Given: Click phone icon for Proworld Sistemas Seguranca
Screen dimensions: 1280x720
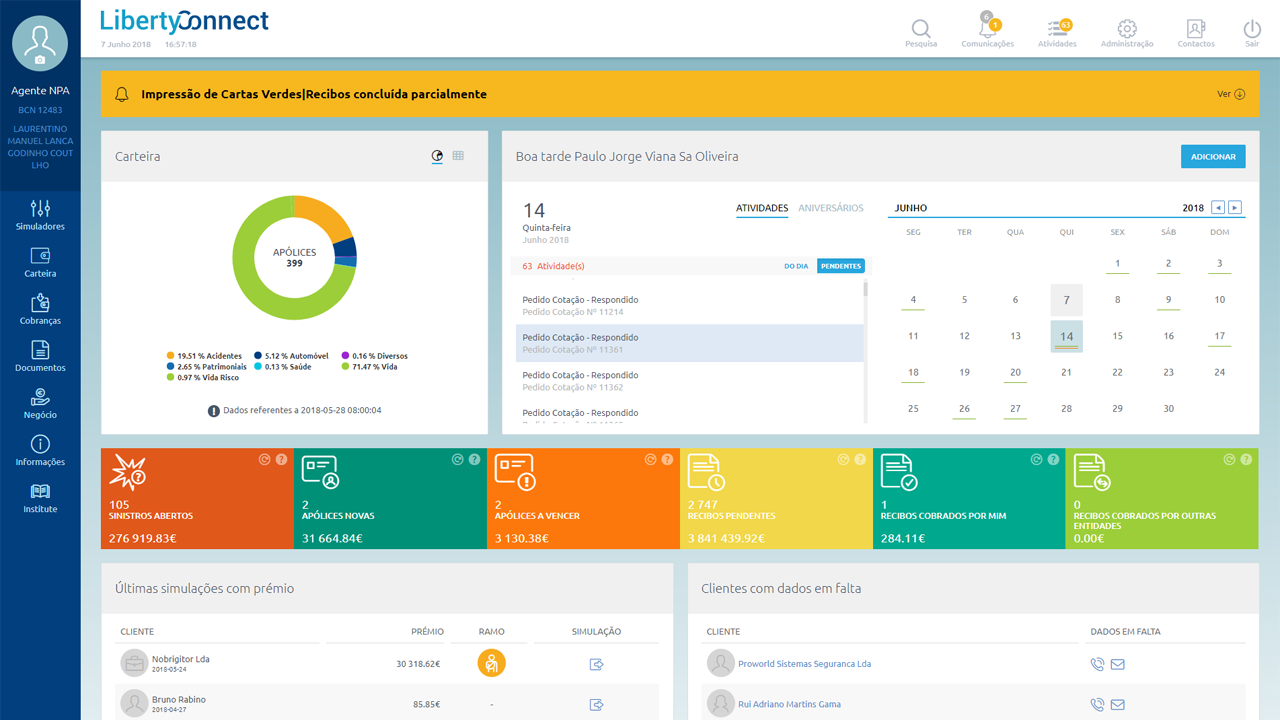Looking at the screenshot, I should 1097,664.
